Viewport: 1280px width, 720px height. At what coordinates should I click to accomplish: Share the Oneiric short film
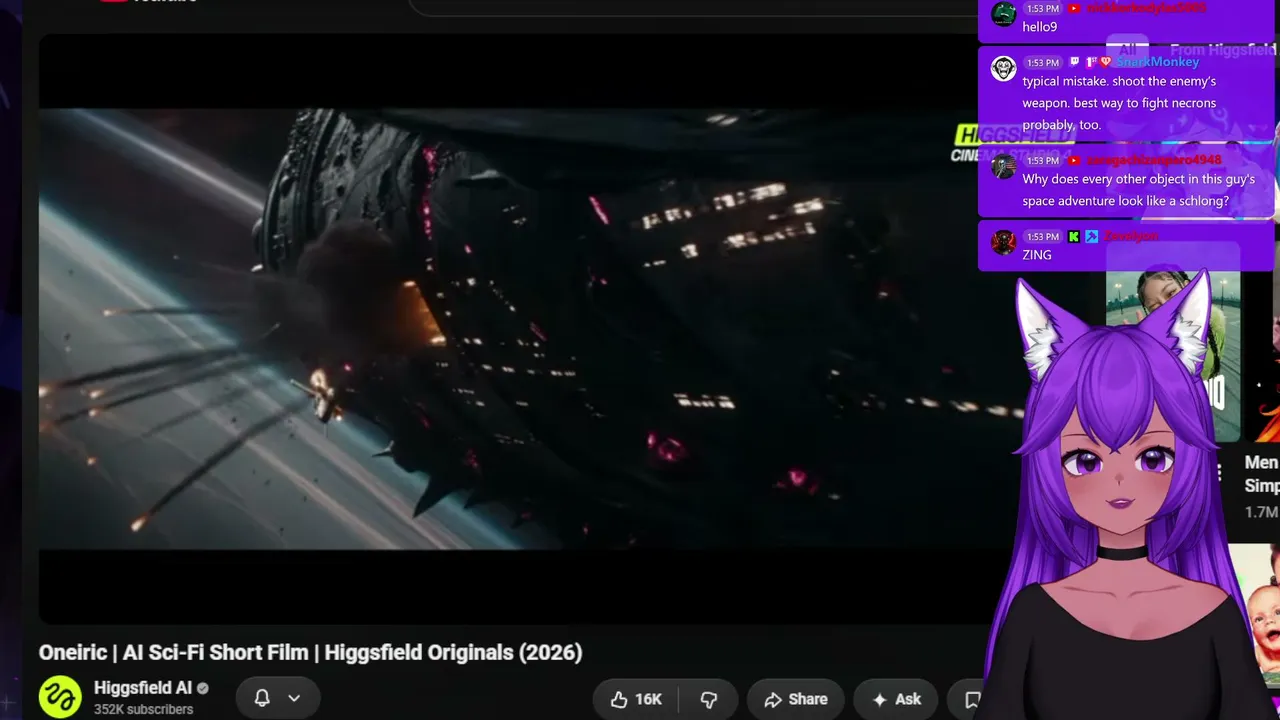(x=796, y=699)
